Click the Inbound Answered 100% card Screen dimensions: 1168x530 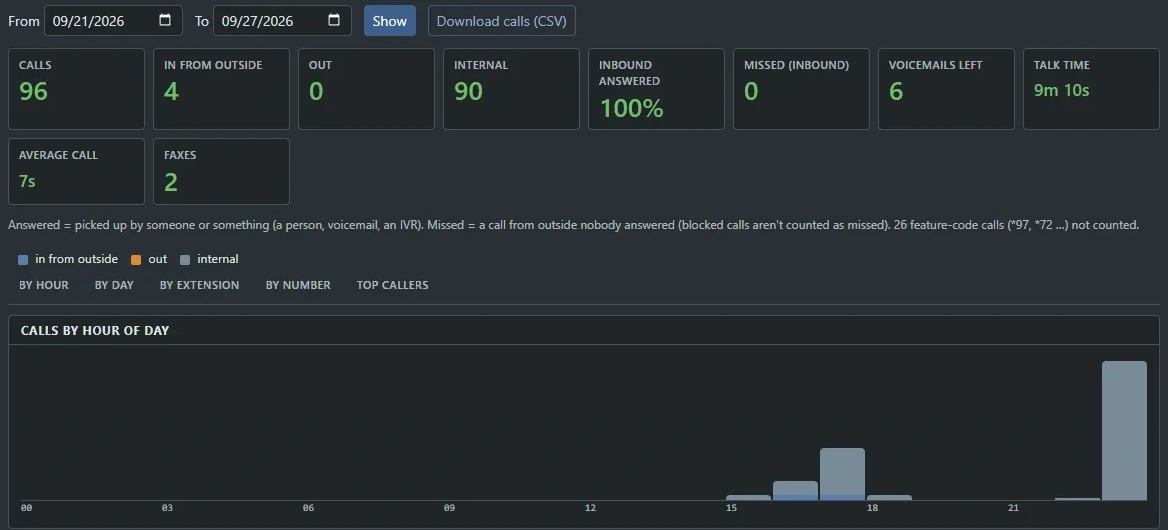656,89
